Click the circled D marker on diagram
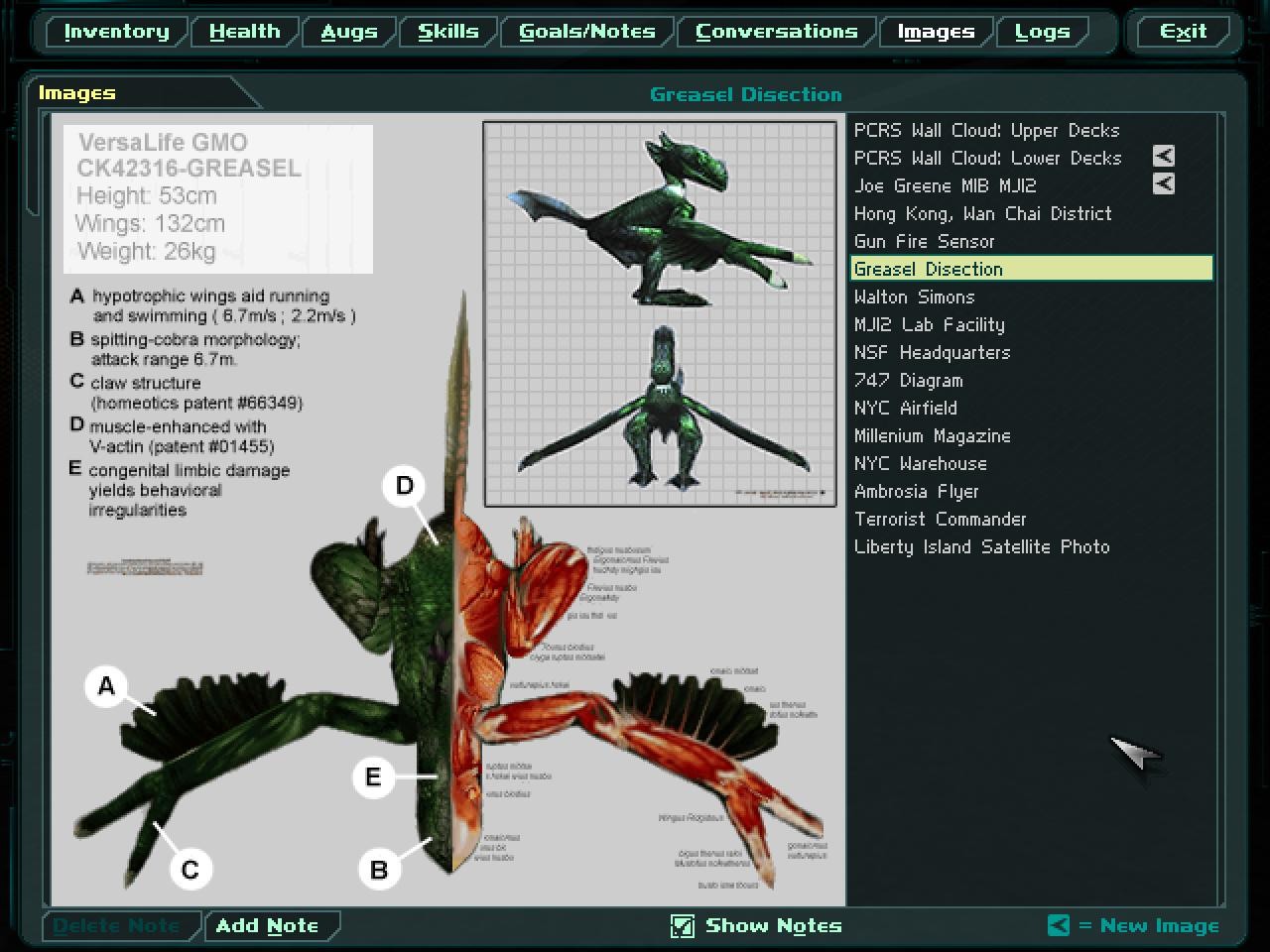The width and height of the screenshot is (1270, 952). pyautogui.click(x=404, y=486)
